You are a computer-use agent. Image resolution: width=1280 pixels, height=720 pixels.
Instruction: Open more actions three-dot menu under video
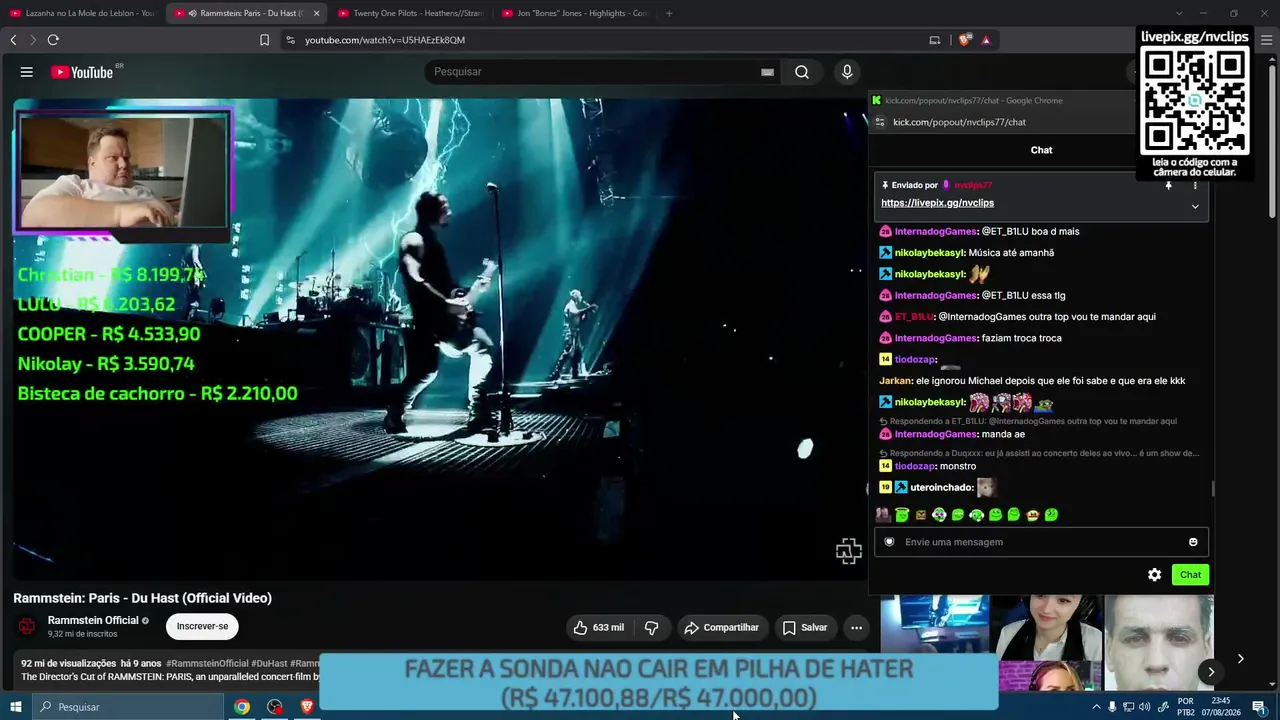(x=856, y=628)
